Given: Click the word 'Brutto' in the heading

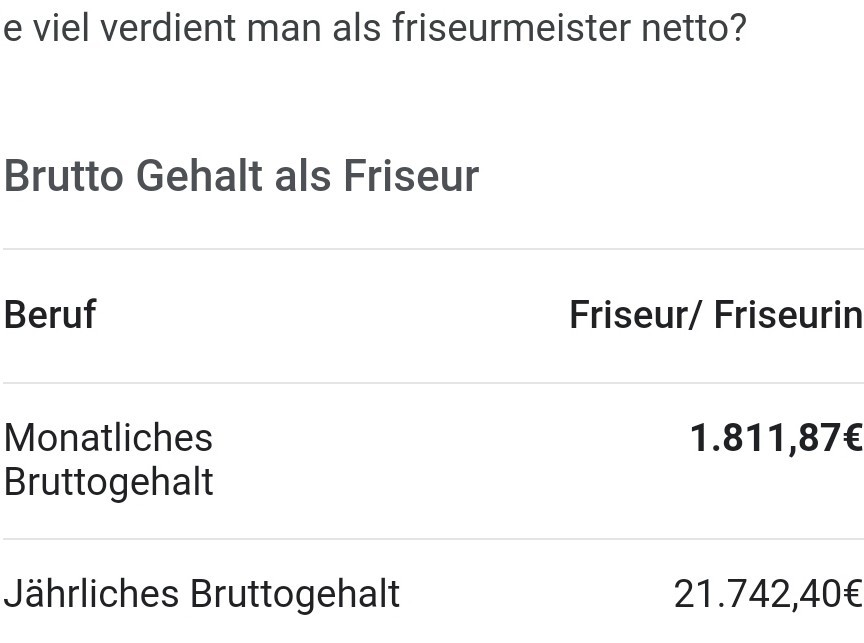Looking at the screenshot, I should tap(63, 176).
